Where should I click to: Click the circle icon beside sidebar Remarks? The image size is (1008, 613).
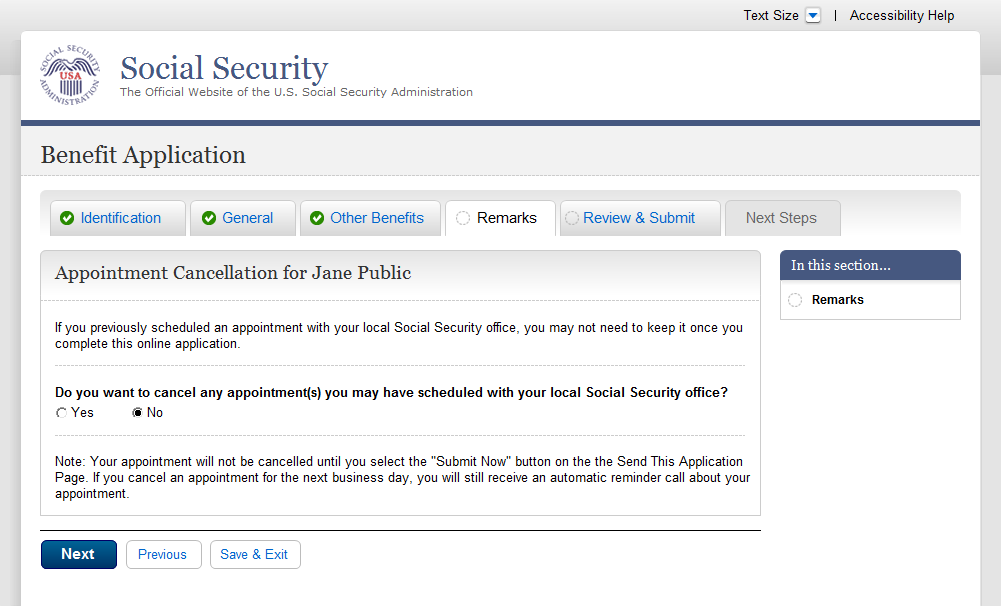click(x=795, y=300)
